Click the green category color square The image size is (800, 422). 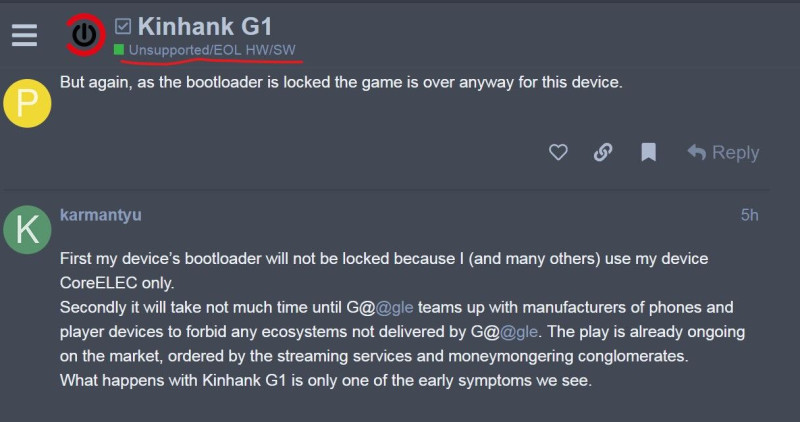pos(119,49)
